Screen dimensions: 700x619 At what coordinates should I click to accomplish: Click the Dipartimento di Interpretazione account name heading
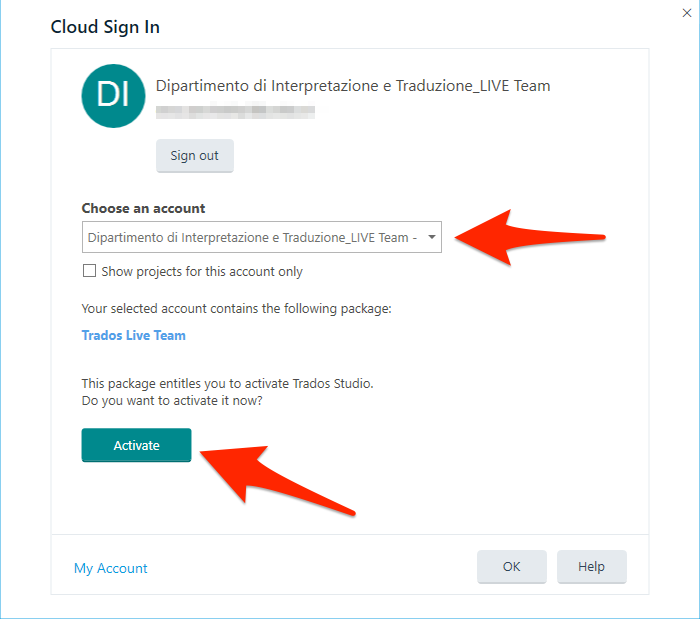353,86
